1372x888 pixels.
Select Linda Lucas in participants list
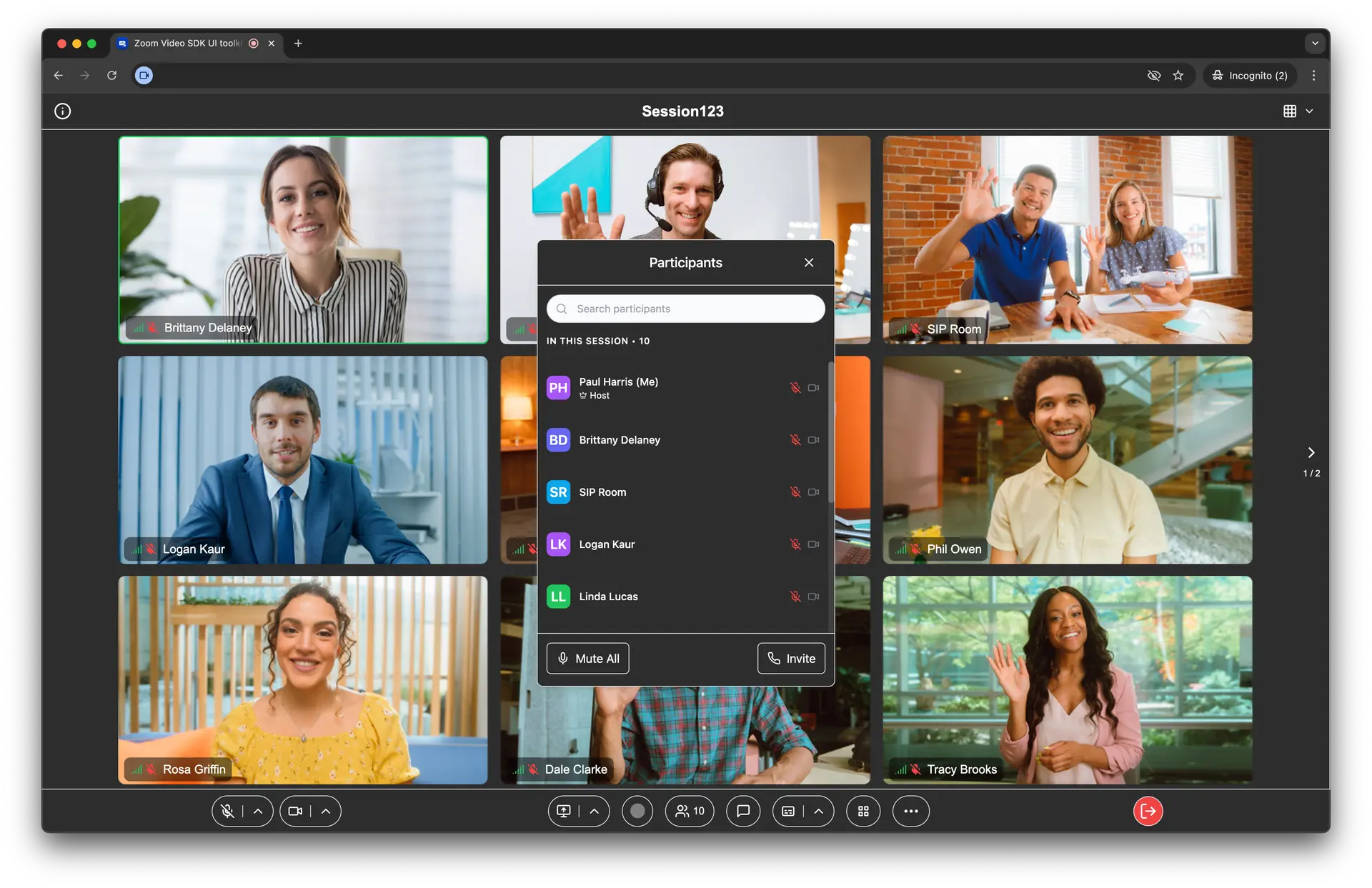click(608, 597)
